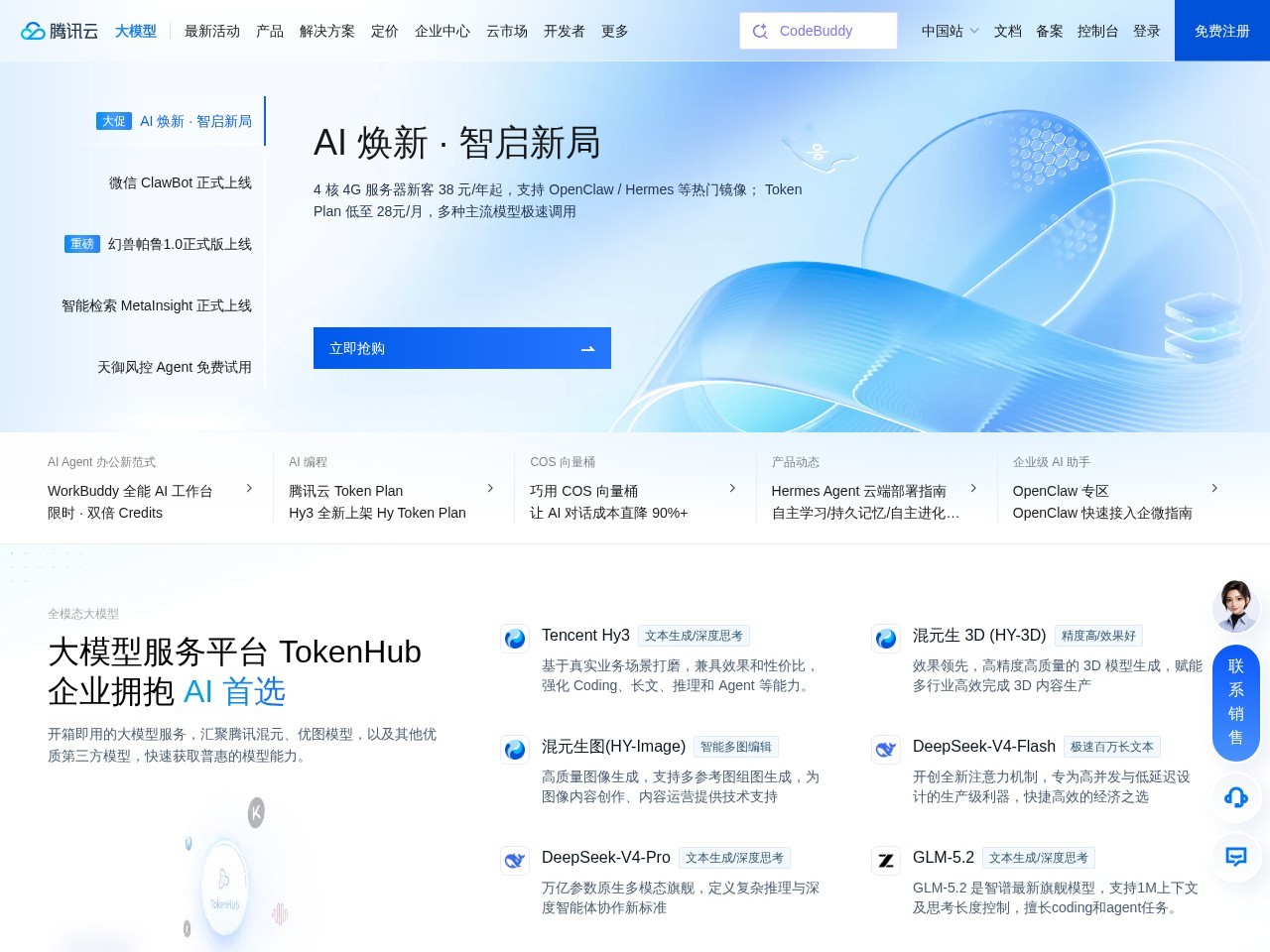Open the 混元生图(HY-Image) title
This screenshot has height=952, width=1270.
pyautogui.click(x=613, y=746)
